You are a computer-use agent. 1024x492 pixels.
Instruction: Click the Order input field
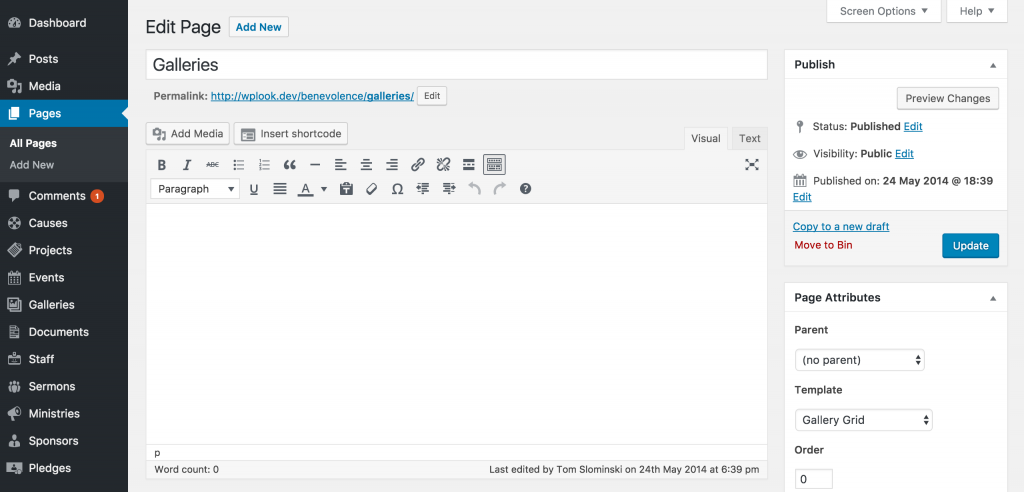click(x=814, y=479)
